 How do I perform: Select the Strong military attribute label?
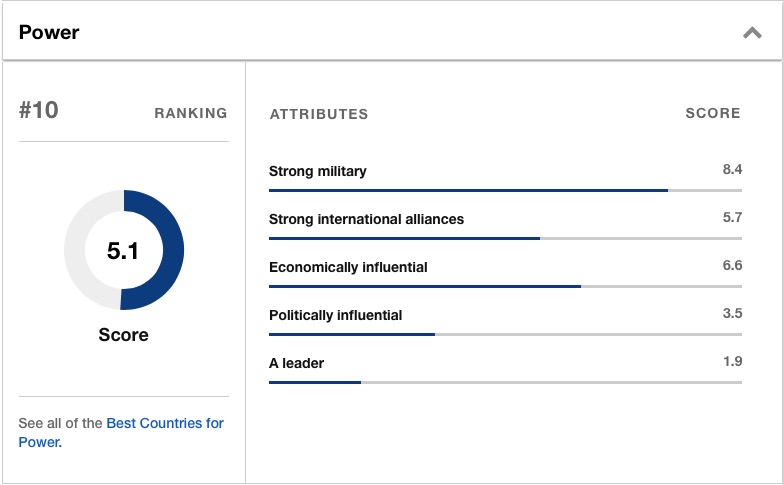318,171
